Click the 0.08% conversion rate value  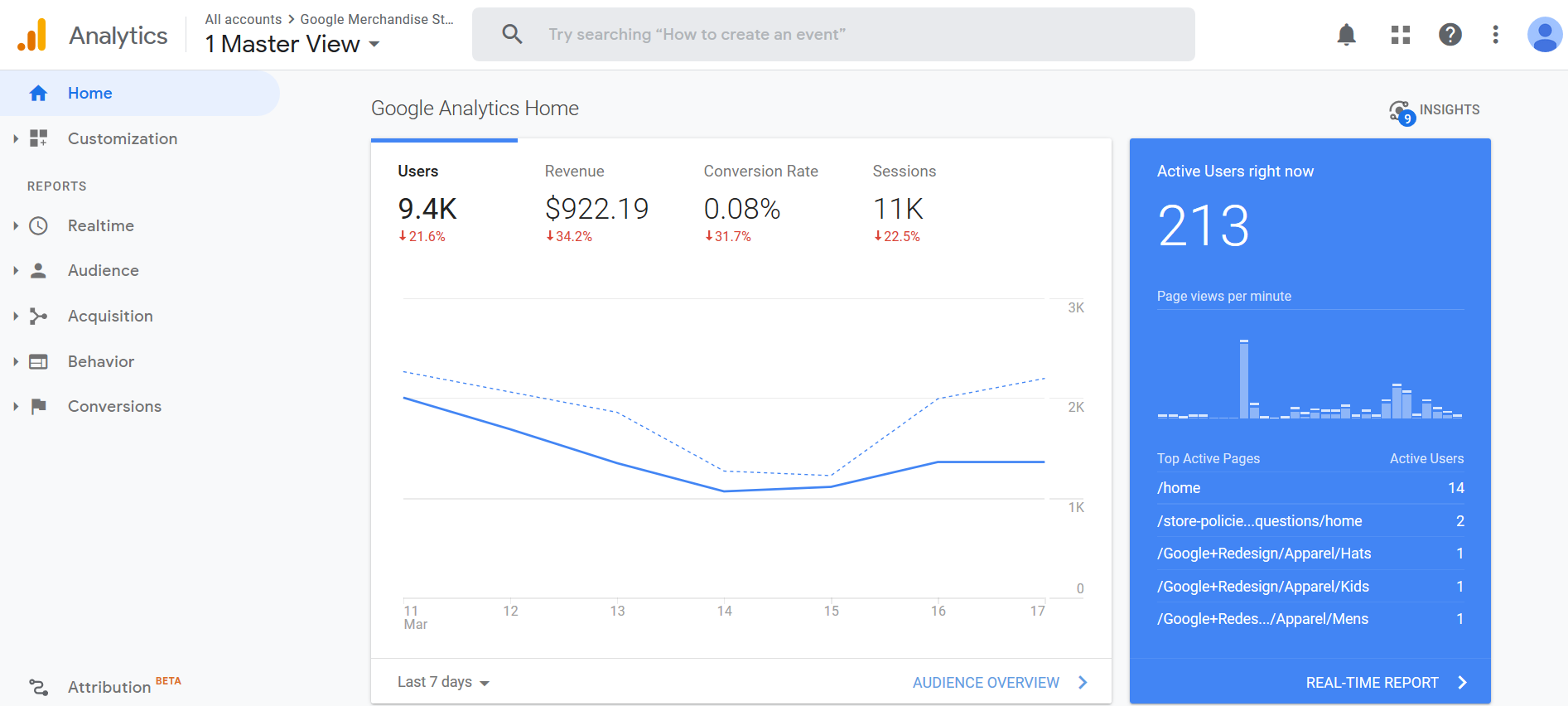pos(742,209)
